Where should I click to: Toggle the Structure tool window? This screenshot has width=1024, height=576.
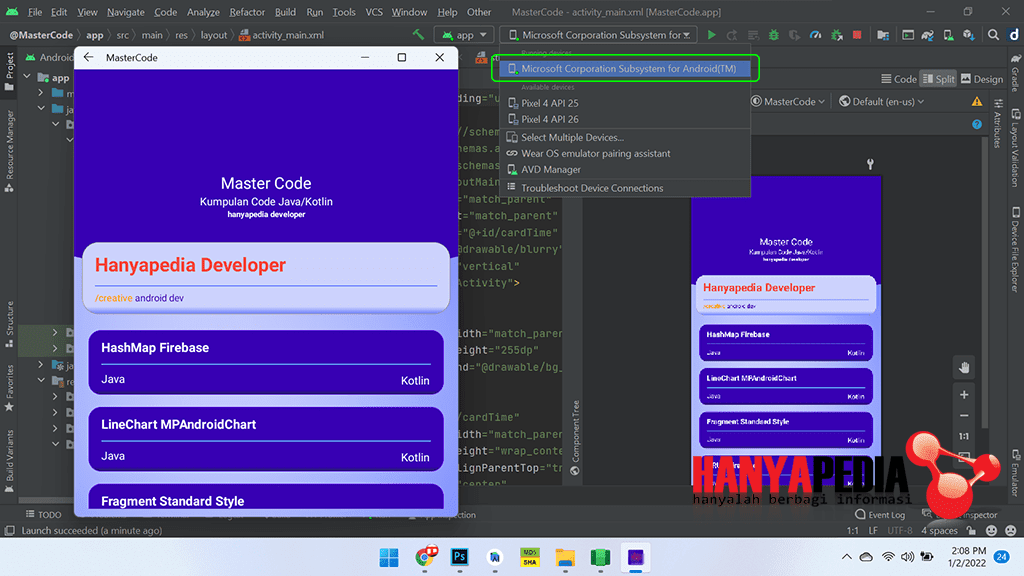coord(9,324)
